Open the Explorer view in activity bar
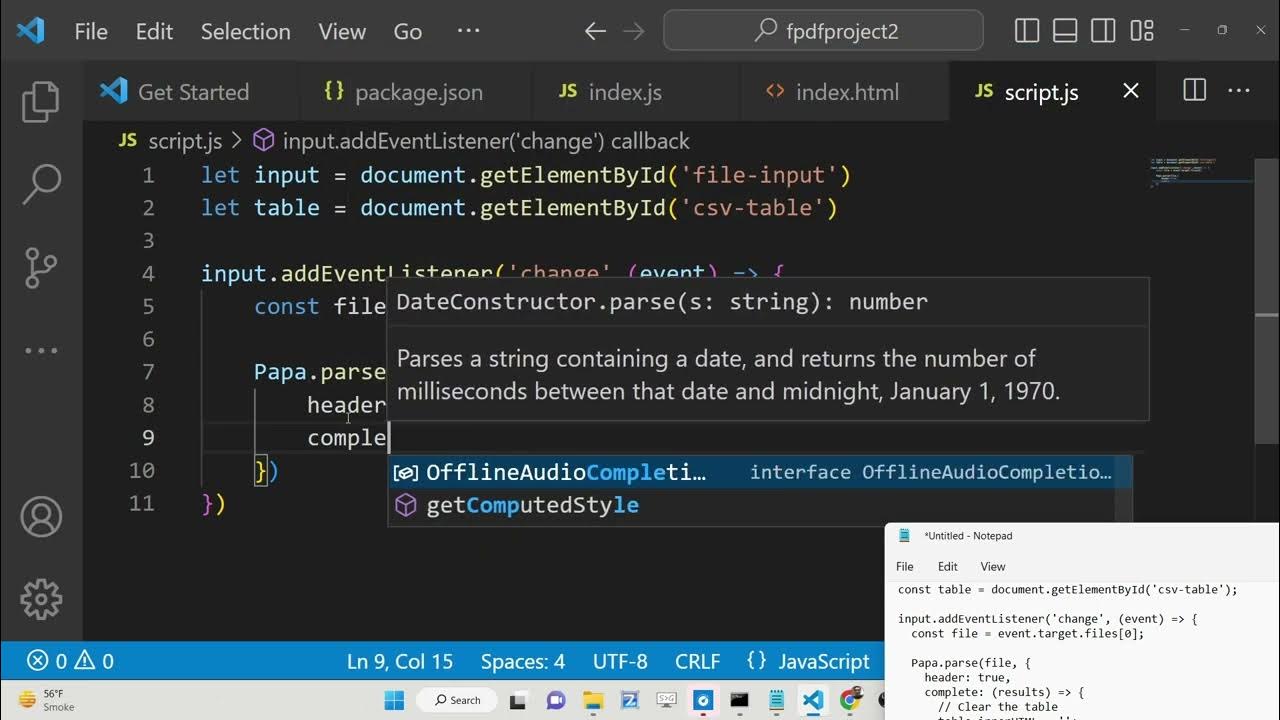 (41, 102)
